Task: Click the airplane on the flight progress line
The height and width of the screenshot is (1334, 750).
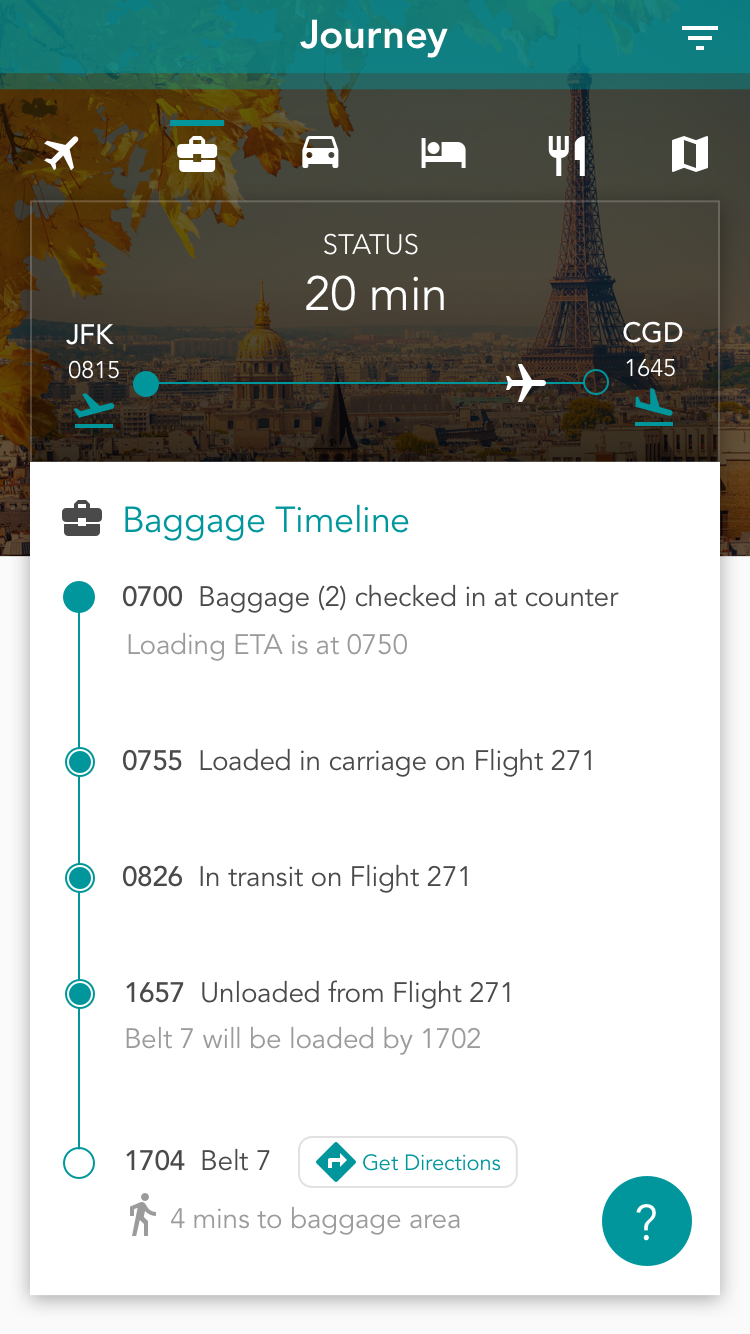Action: pos(525,383)
